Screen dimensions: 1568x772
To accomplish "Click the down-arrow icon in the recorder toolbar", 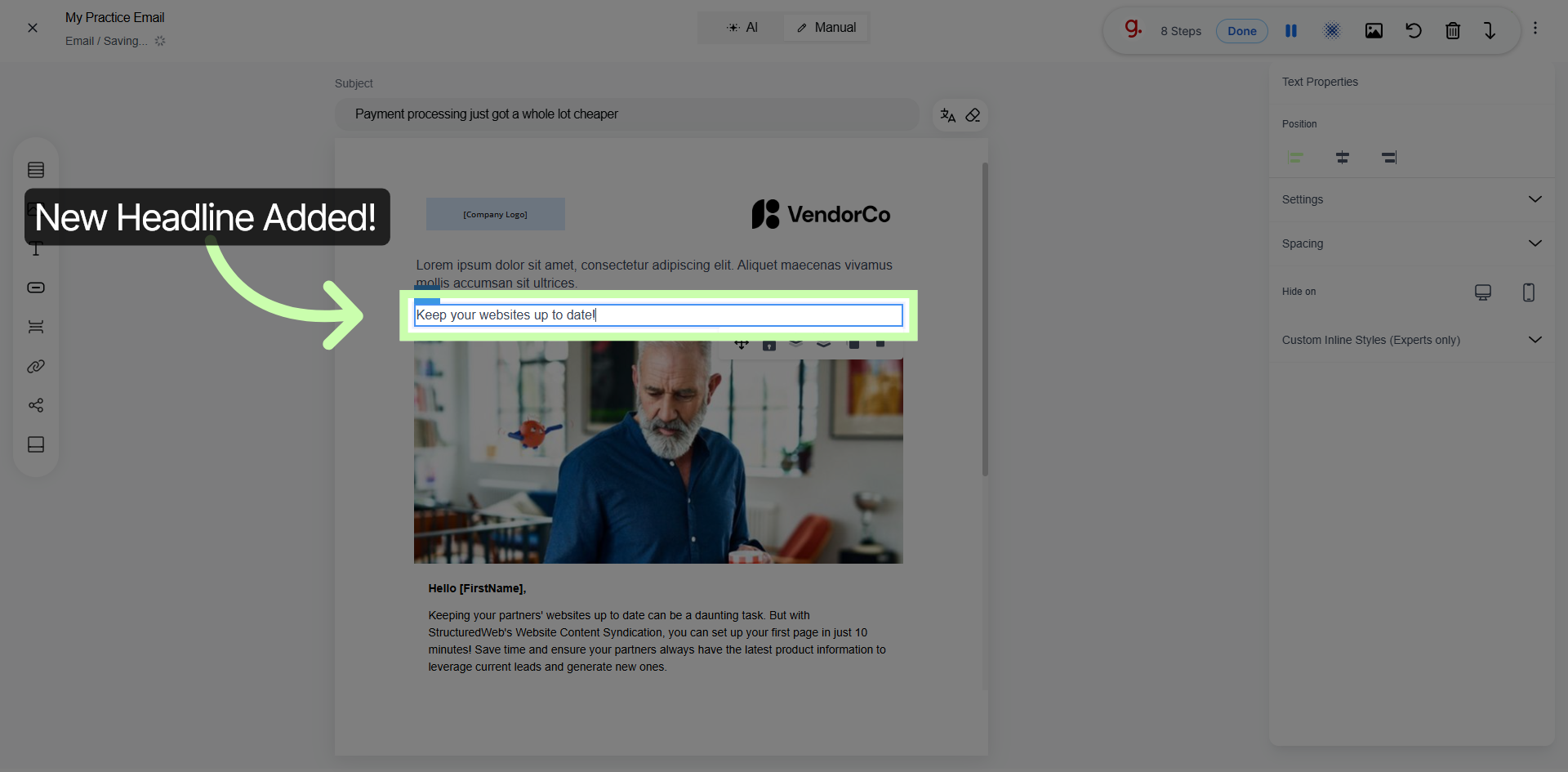I will [x=1490, y=31].
